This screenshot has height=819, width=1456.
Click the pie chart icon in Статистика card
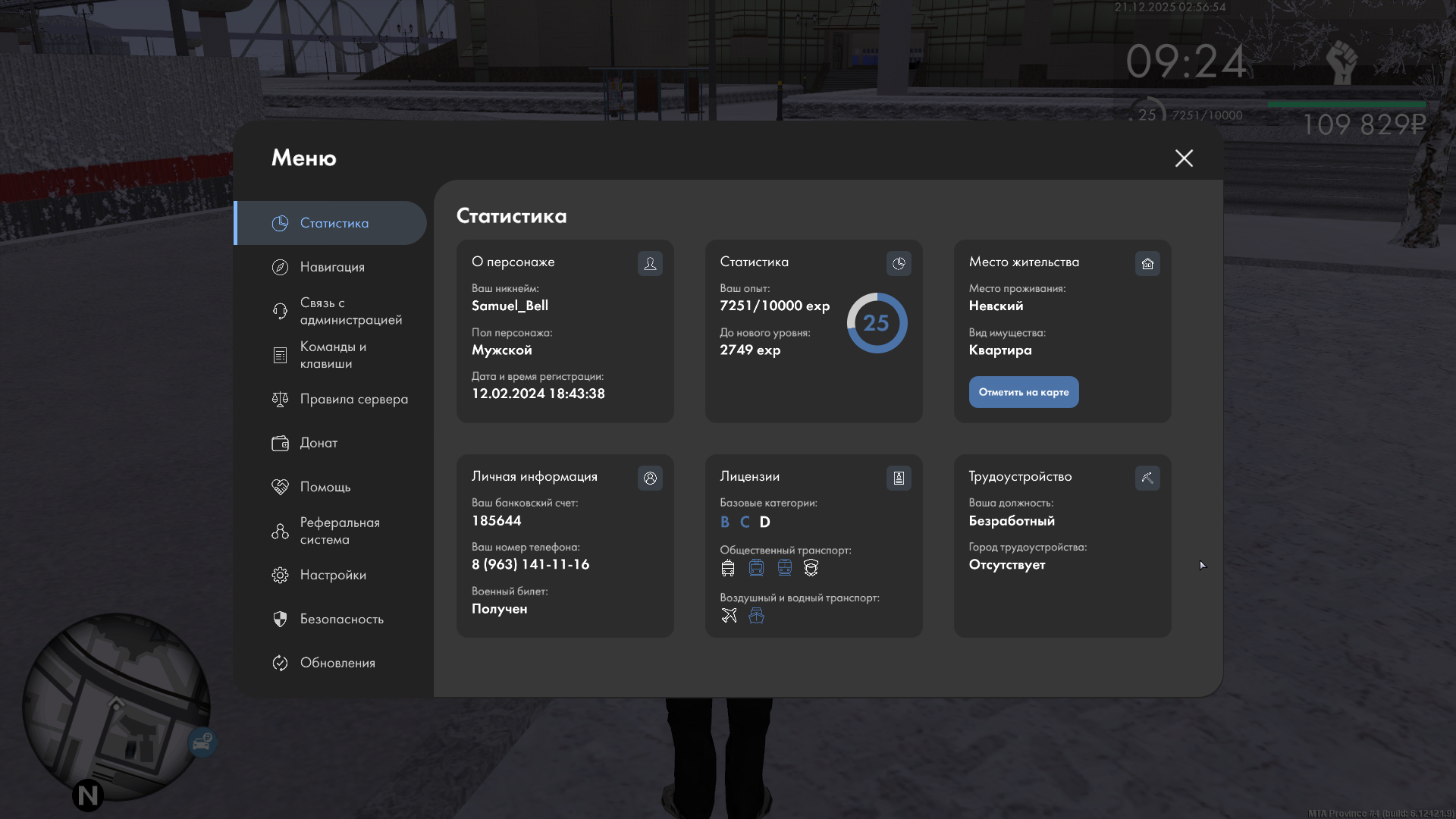coord(899,263)
